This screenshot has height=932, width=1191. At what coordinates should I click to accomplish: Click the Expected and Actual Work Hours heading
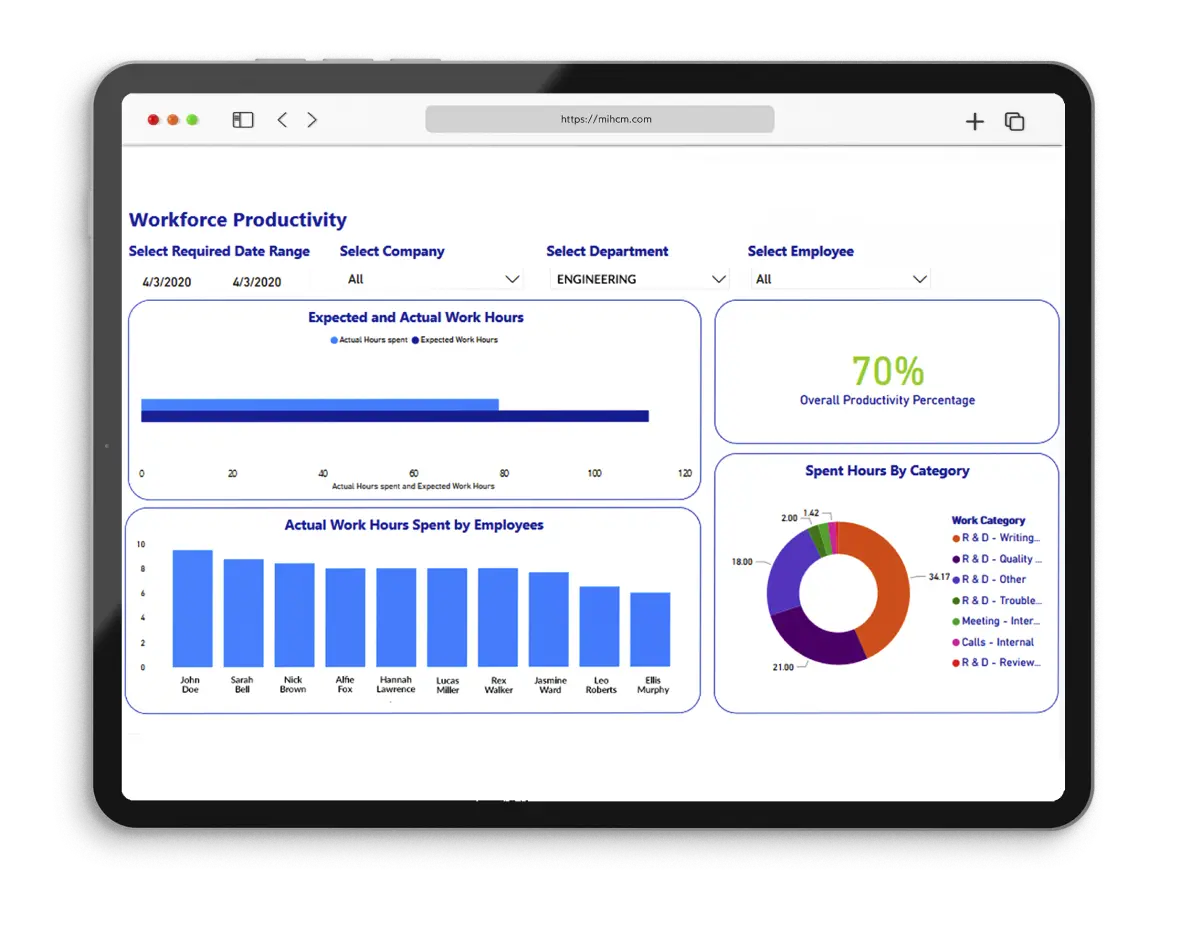415,318
